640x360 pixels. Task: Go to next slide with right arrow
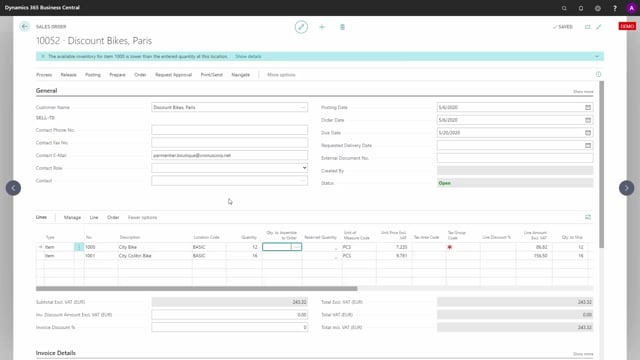click(627, 188)
